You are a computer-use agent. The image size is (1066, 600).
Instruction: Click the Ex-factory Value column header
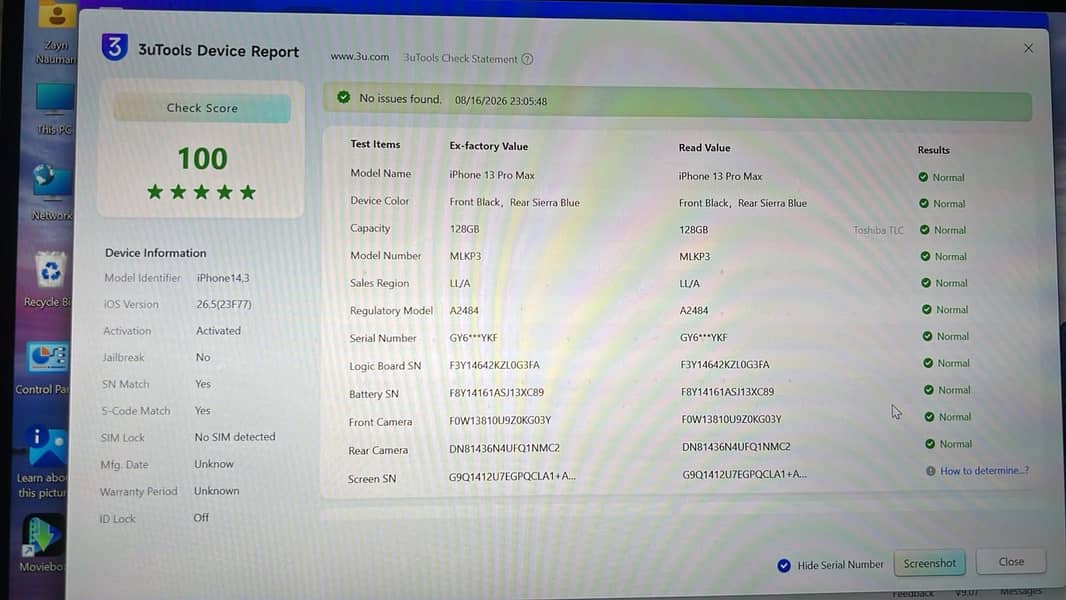[x=488, y=146]
